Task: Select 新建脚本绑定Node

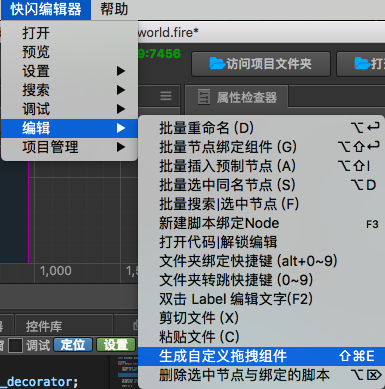Action: coord(262,223)
